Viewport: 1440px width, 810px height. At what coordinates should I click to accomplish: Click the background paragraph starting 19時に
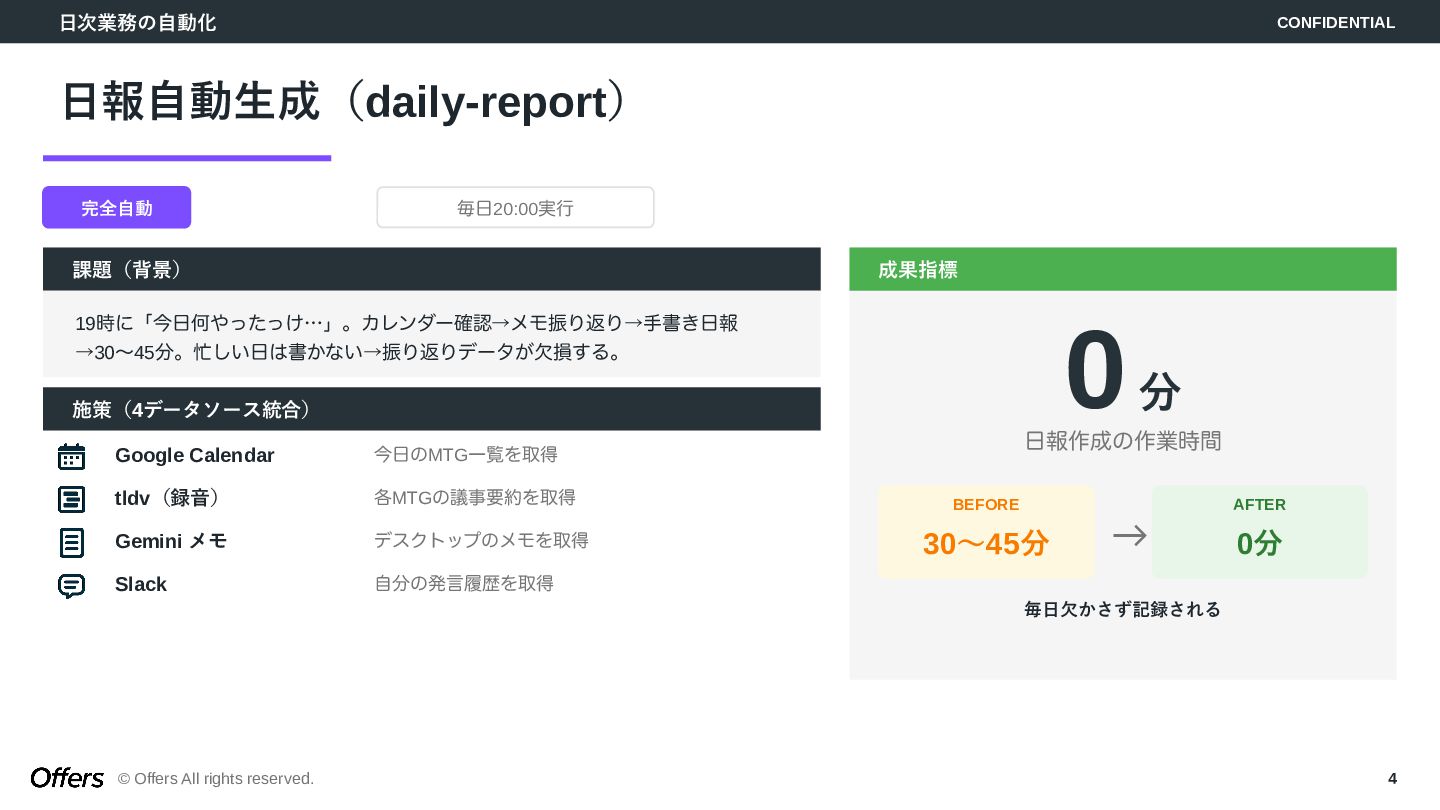[x=407, y=337]
